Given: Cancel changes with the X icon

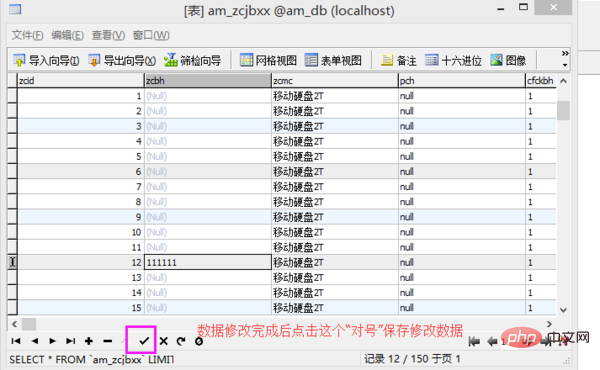Looking at the screenshot, I should (163, 341).
